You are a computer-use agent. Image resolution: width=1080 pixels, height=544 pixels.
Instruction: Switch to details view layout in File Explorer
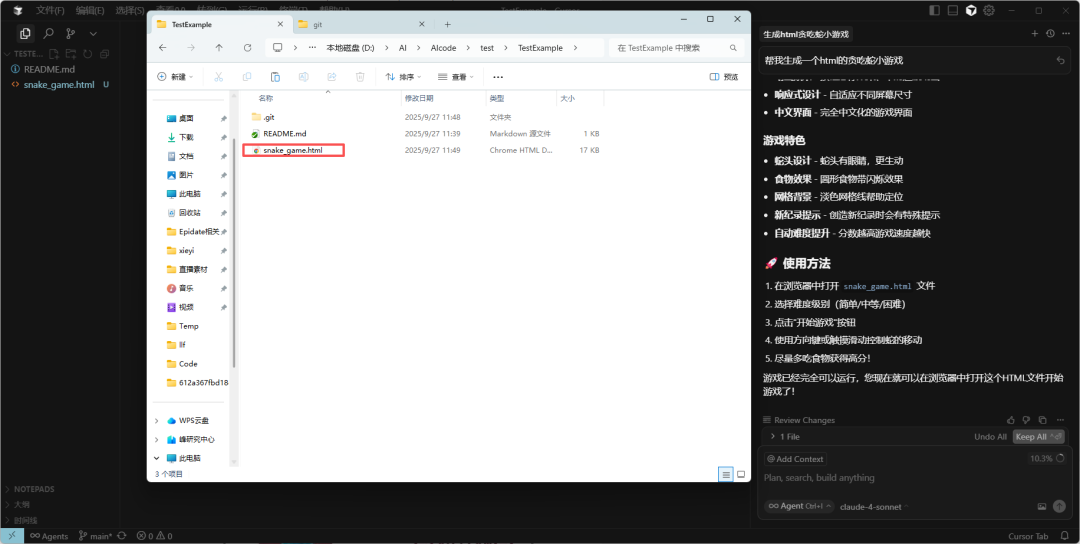coord(726,474)
